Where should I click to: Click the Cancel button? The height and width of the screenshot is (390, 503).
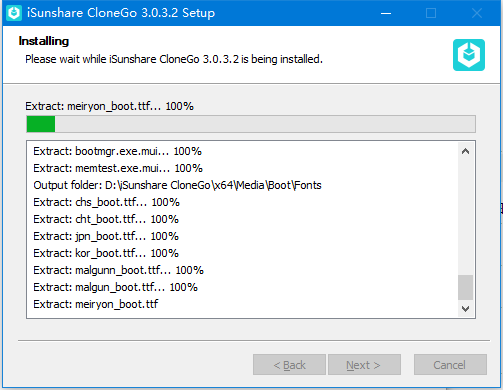[450, 365]
